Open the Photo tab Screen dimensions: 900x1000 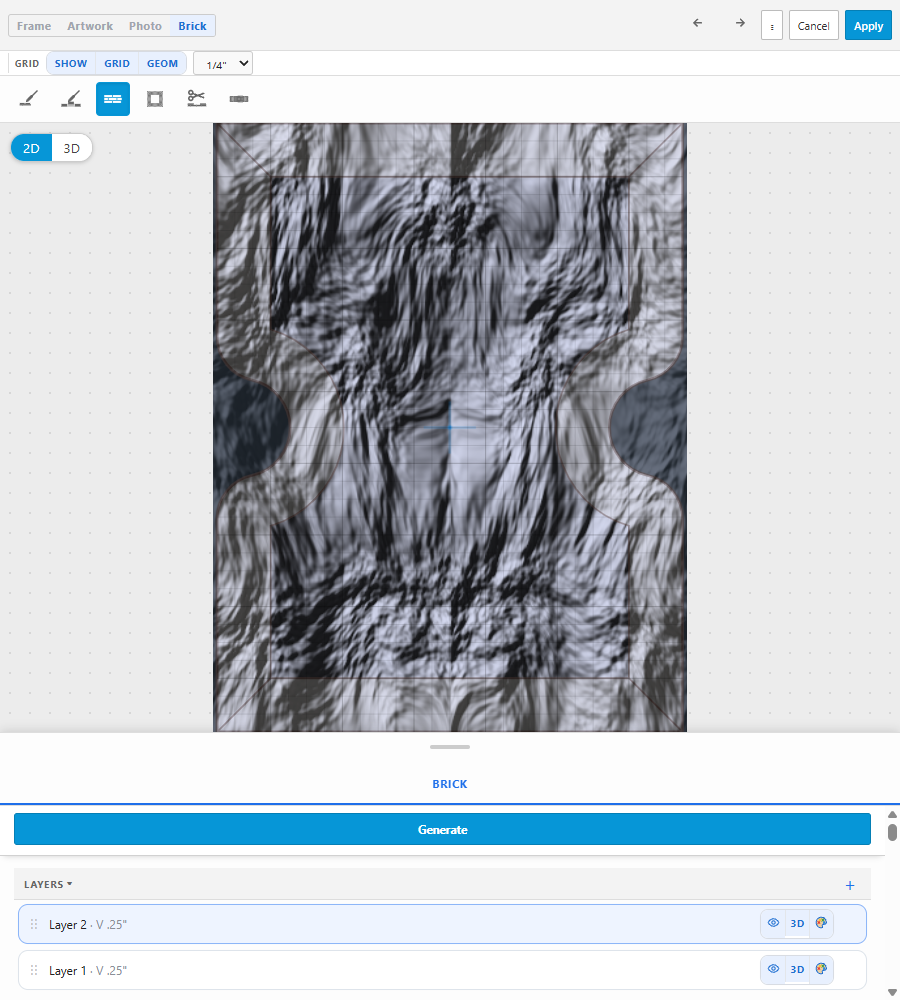click(x=145, y=26)
